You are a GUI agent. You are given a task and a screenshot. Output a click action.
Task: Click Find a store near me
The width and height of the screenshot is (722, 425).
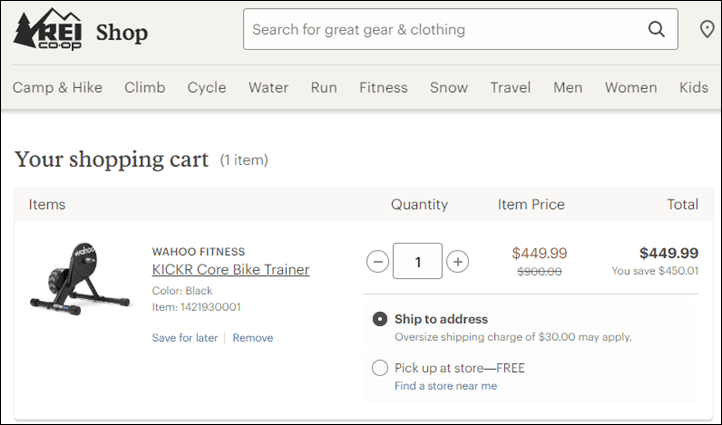pos(446,386)
